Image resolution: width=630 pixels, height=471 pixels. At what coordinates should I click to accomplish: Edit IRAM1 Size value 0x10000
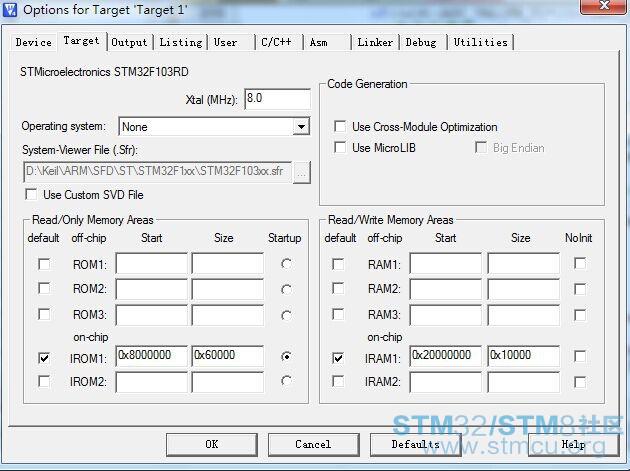pos(524,356)
